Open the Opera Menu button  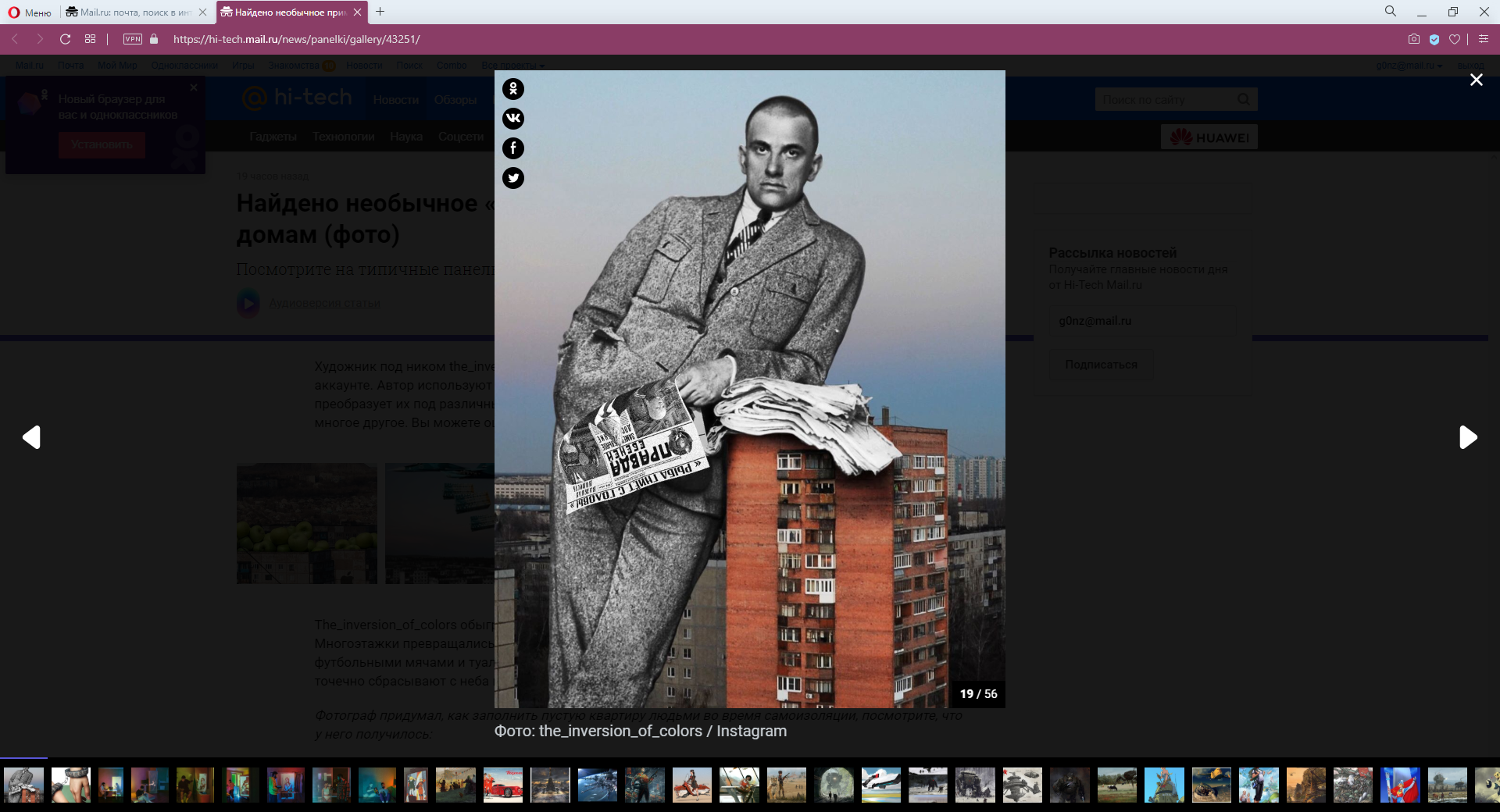tap(30, 12)
